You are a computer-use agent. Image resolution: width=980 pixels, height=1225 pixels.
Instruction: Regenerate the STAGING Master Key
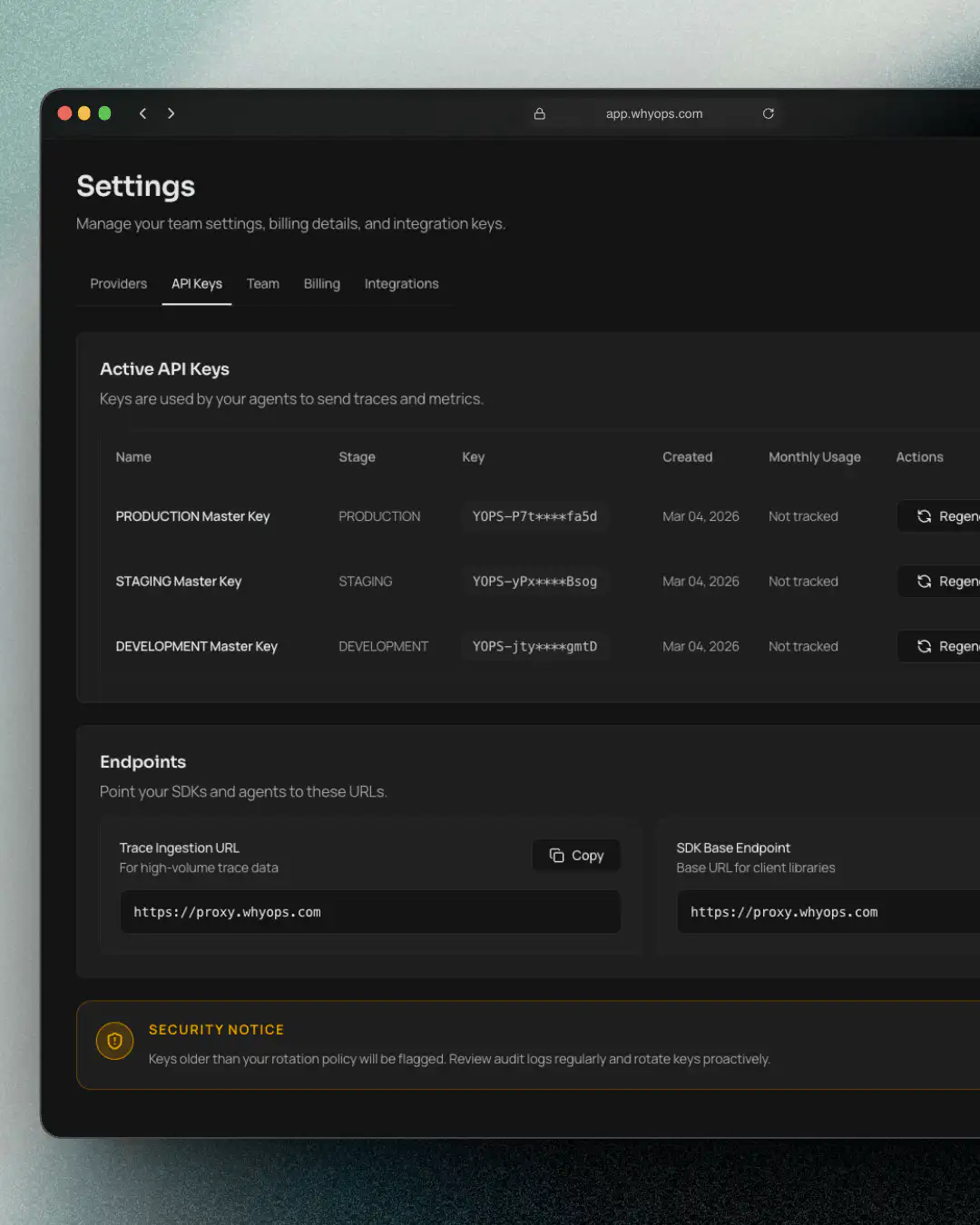(939, 582)
